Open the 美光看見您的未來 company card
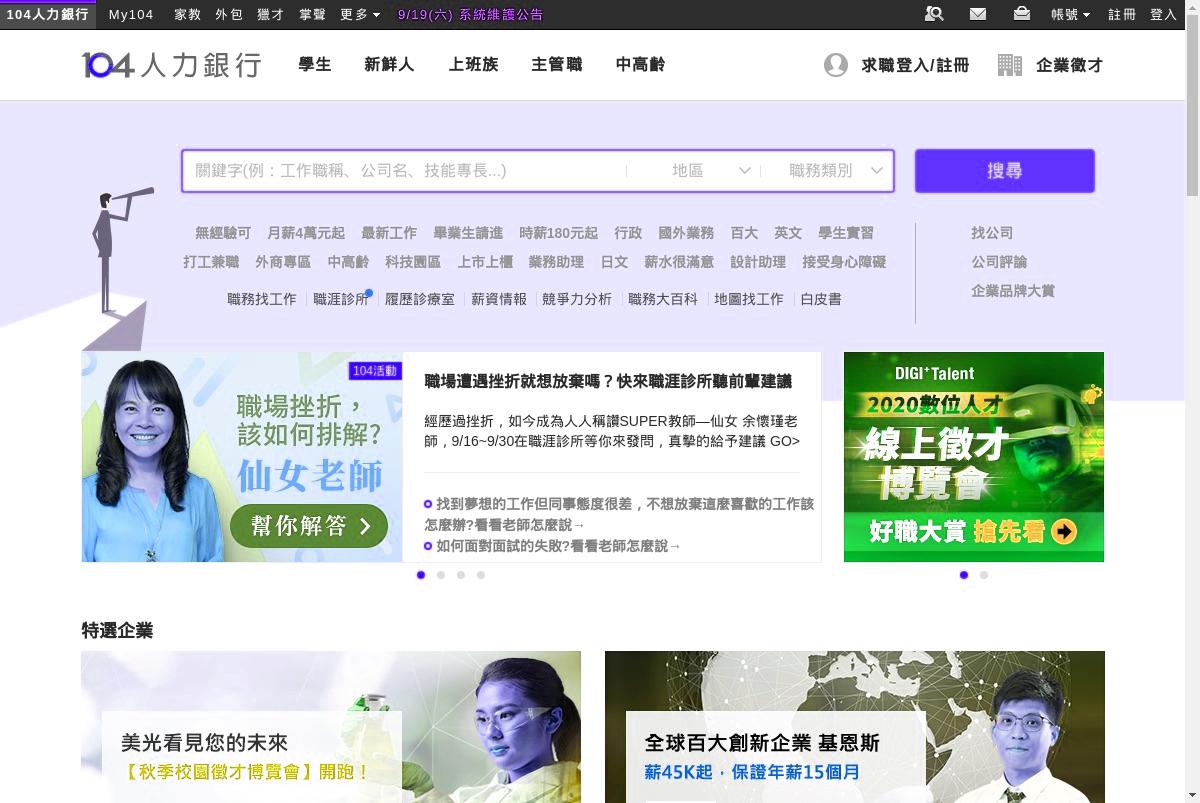Screen dimensions: 1200x803 [x=331, y=727]
